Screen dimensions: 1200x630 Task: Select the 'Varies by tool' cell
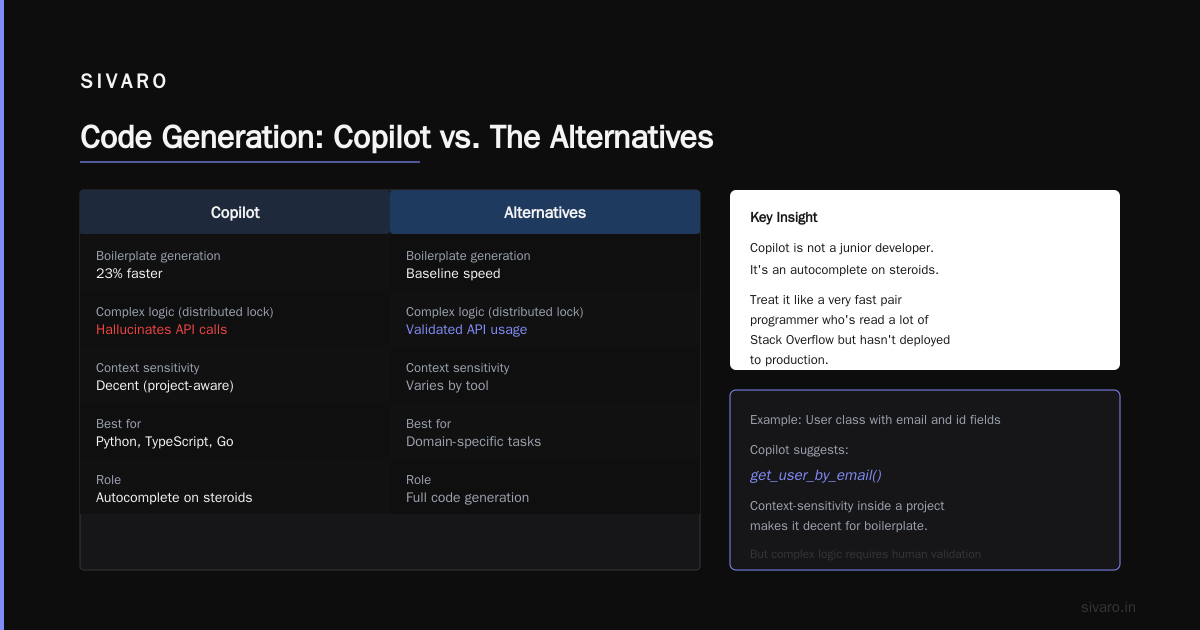545,377
